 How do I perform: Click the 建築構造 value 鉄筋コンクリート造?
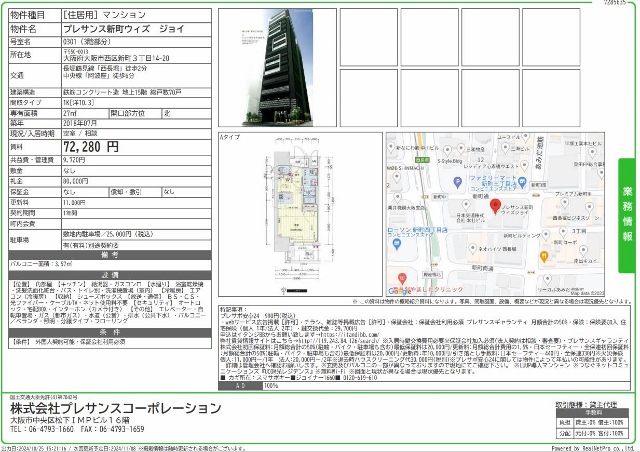pos(122,92)
